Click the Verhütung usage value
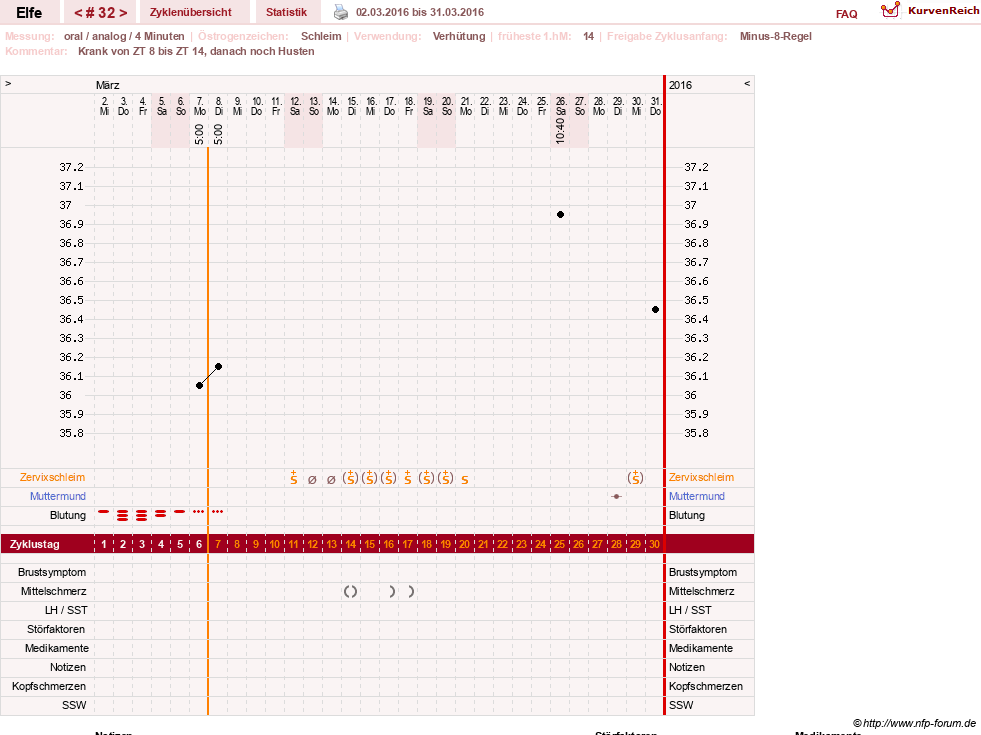This screenshot has height=735, width=981. coord(459,36)
